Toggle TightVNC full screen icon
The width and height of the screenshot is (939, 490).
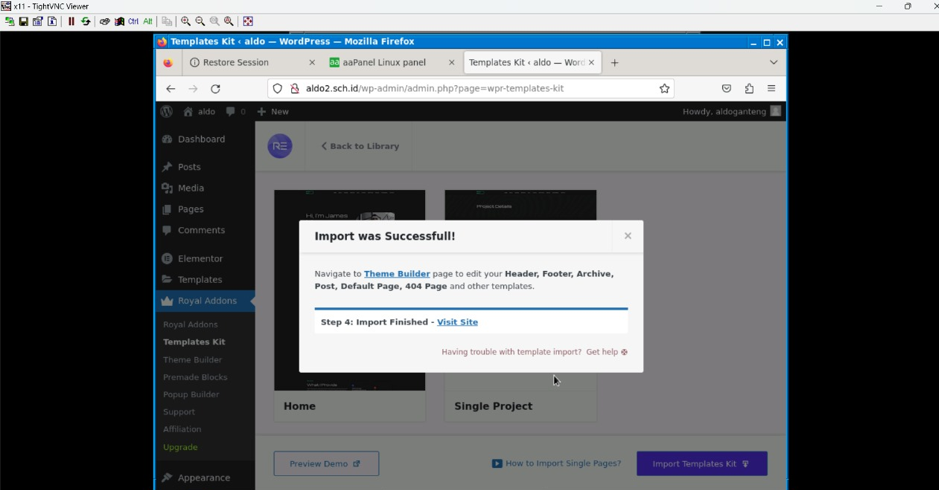click(x=248, y=22)
